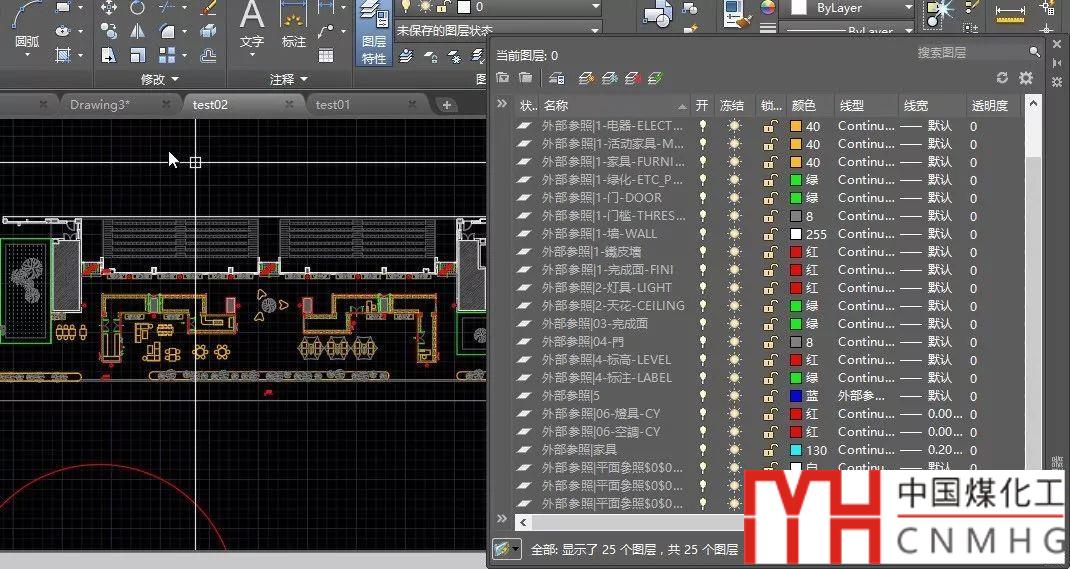1070x569 pixels.
Task: Click the set current layer green check icon
Action: tap(656, 78)
